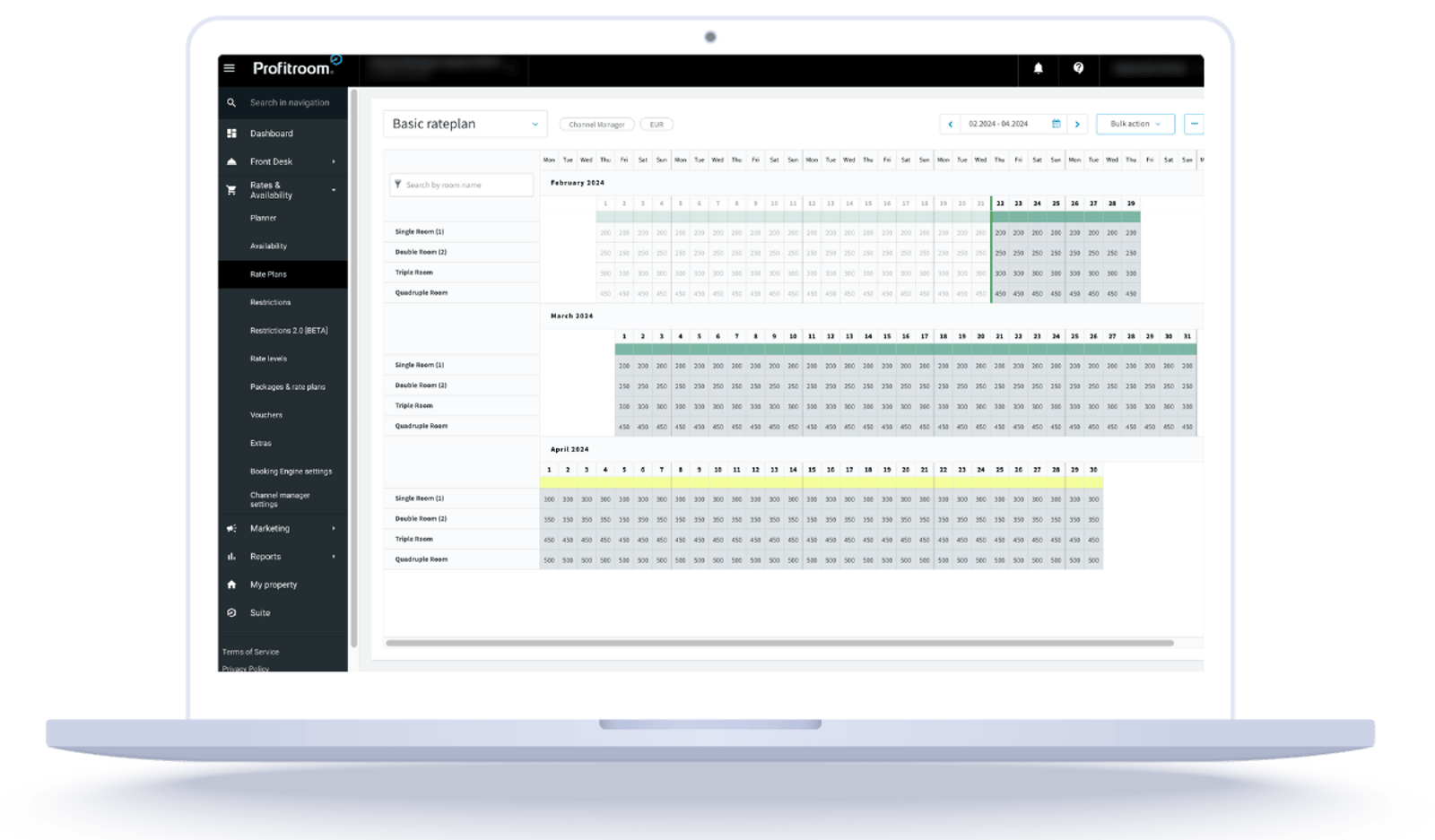The width and height of the screenshot is (1435, 840).
Task: Click the Reports bar chart icon
Action: click(x=231, y=557)
